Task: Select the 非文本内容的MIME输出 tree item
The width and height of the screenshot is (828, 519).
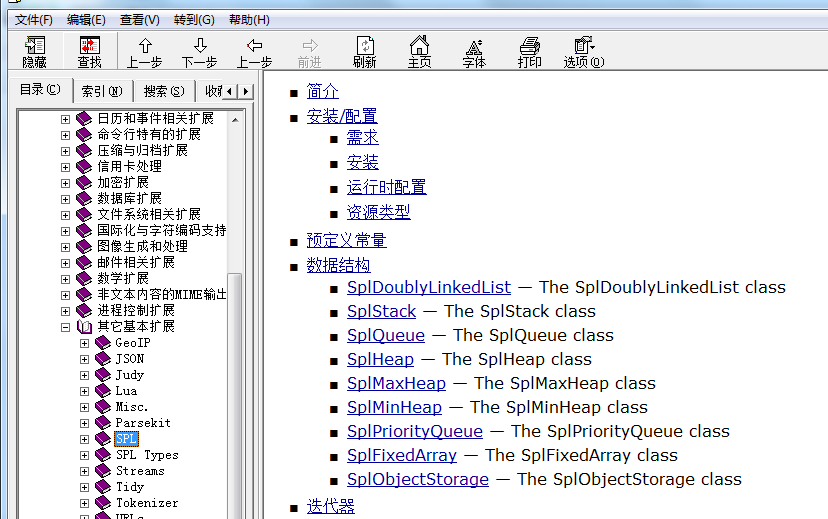Action: point(162,295)
